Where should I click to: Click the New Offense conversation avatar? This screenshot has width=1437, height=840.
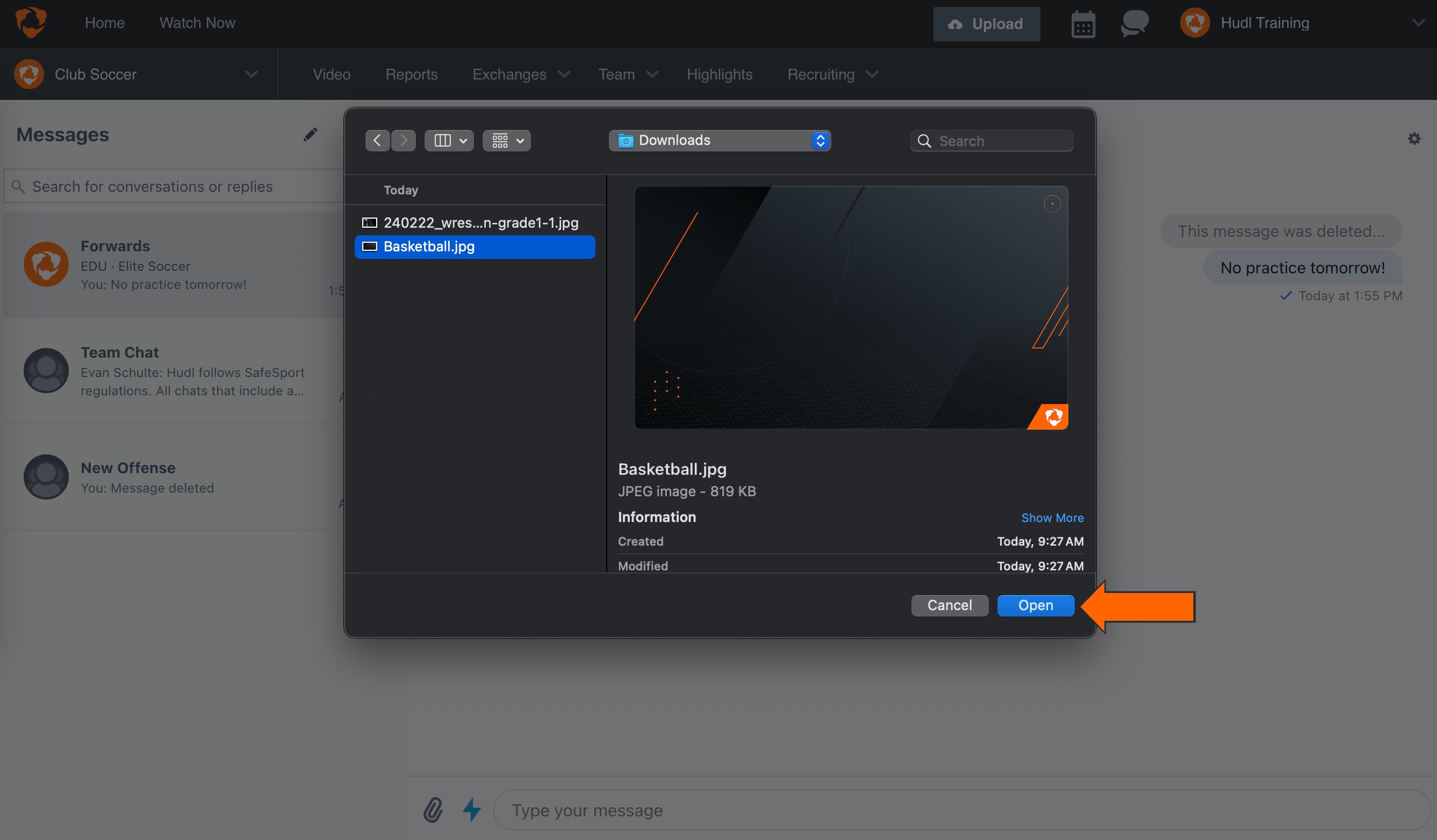tap(46, 477)
